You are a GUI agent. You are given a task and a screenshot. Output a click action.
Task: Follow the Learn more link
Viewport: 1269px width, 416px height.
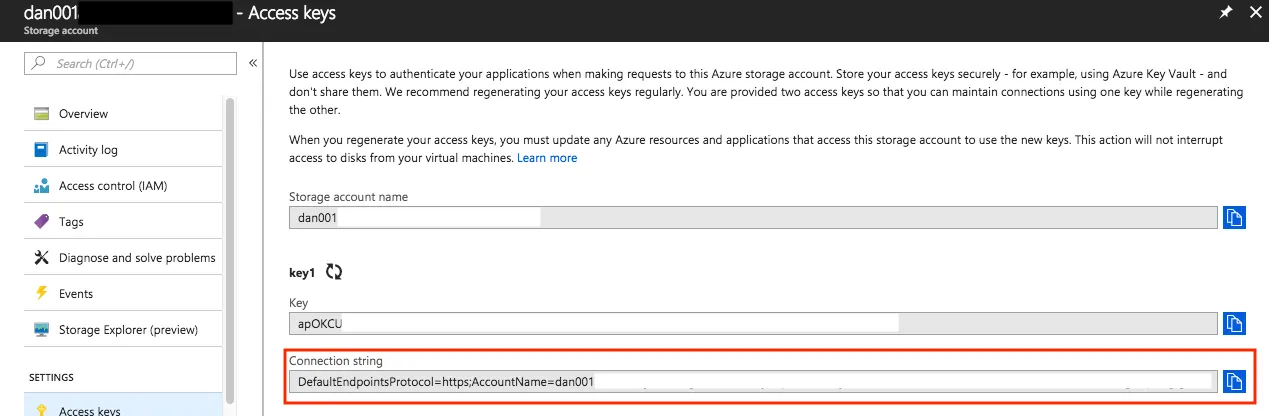click(547, 158)
